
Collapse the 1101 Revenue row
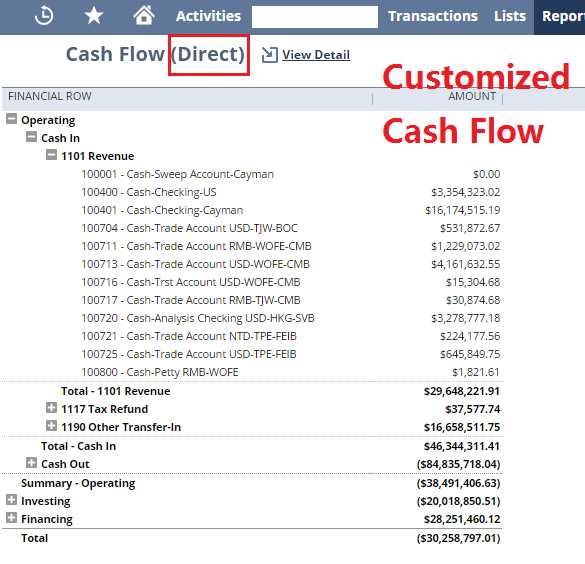point(51,154)
